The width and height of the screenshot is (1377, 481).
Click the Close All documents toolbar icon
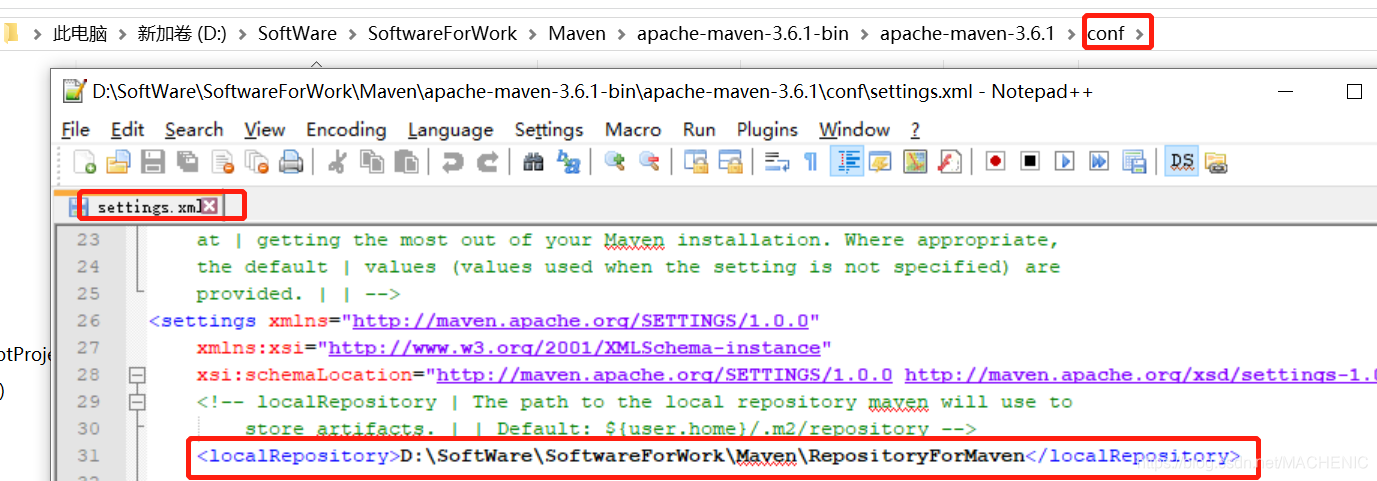257,162
